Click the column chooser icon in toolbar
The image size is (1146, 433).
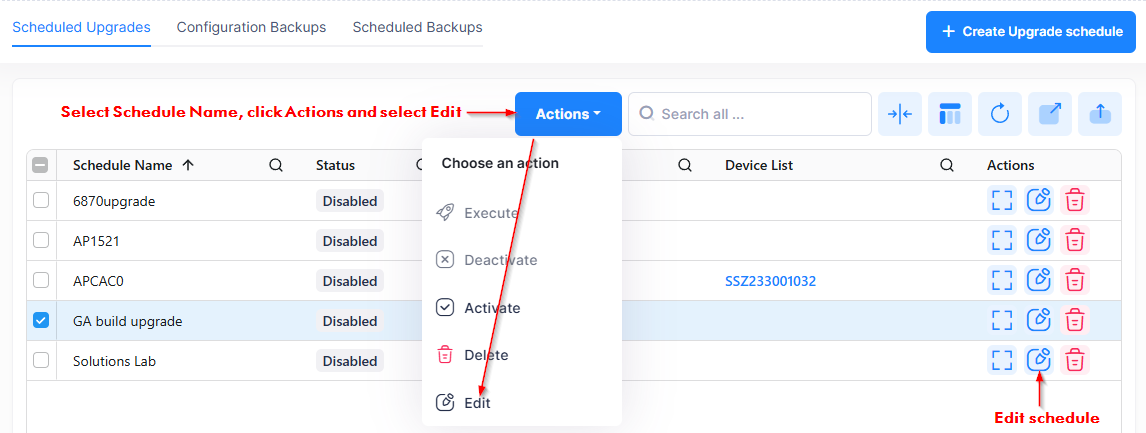click(x=950, y=114)
